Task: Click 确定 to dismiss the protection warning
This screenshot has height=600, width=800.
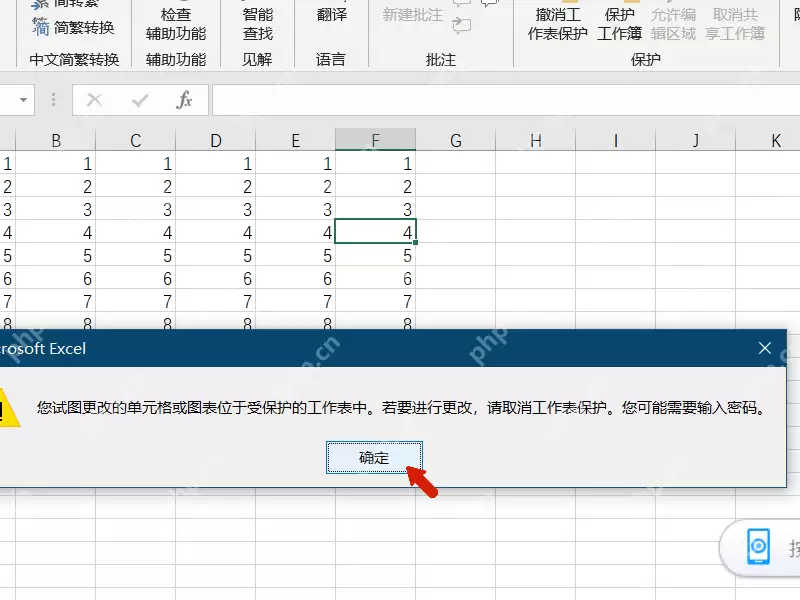Action: click(x=374, y=458)
